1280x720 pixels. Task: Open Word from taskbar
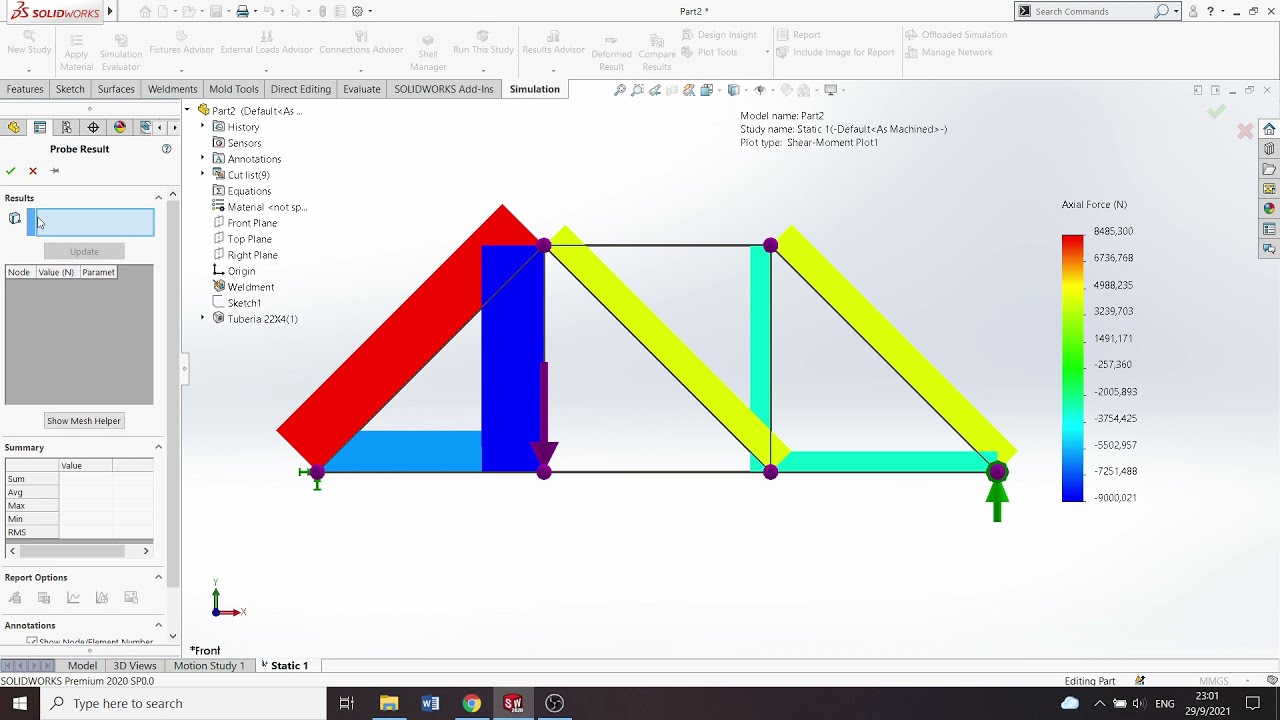[430, 703]
